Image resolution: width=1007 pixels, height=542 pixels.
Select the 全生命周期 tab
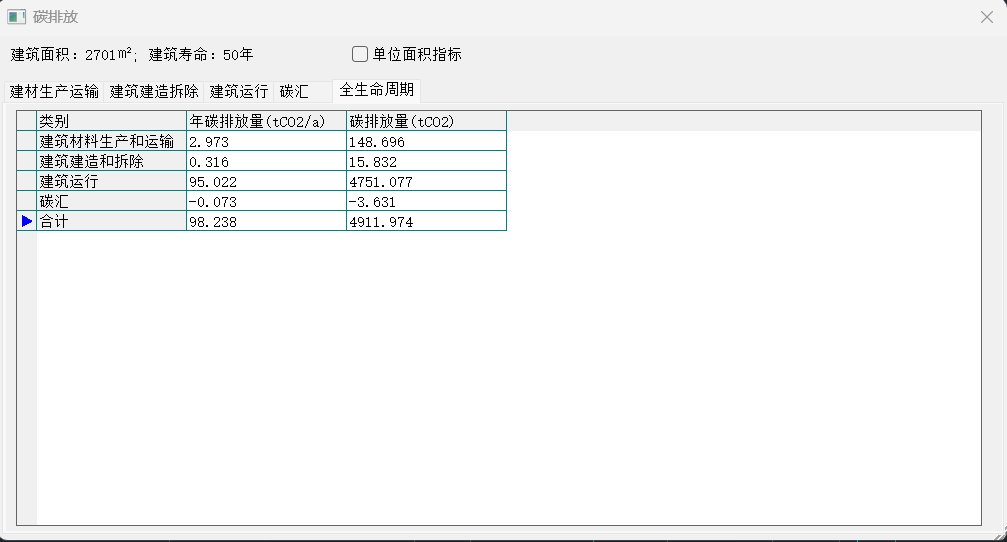[376, 89]
